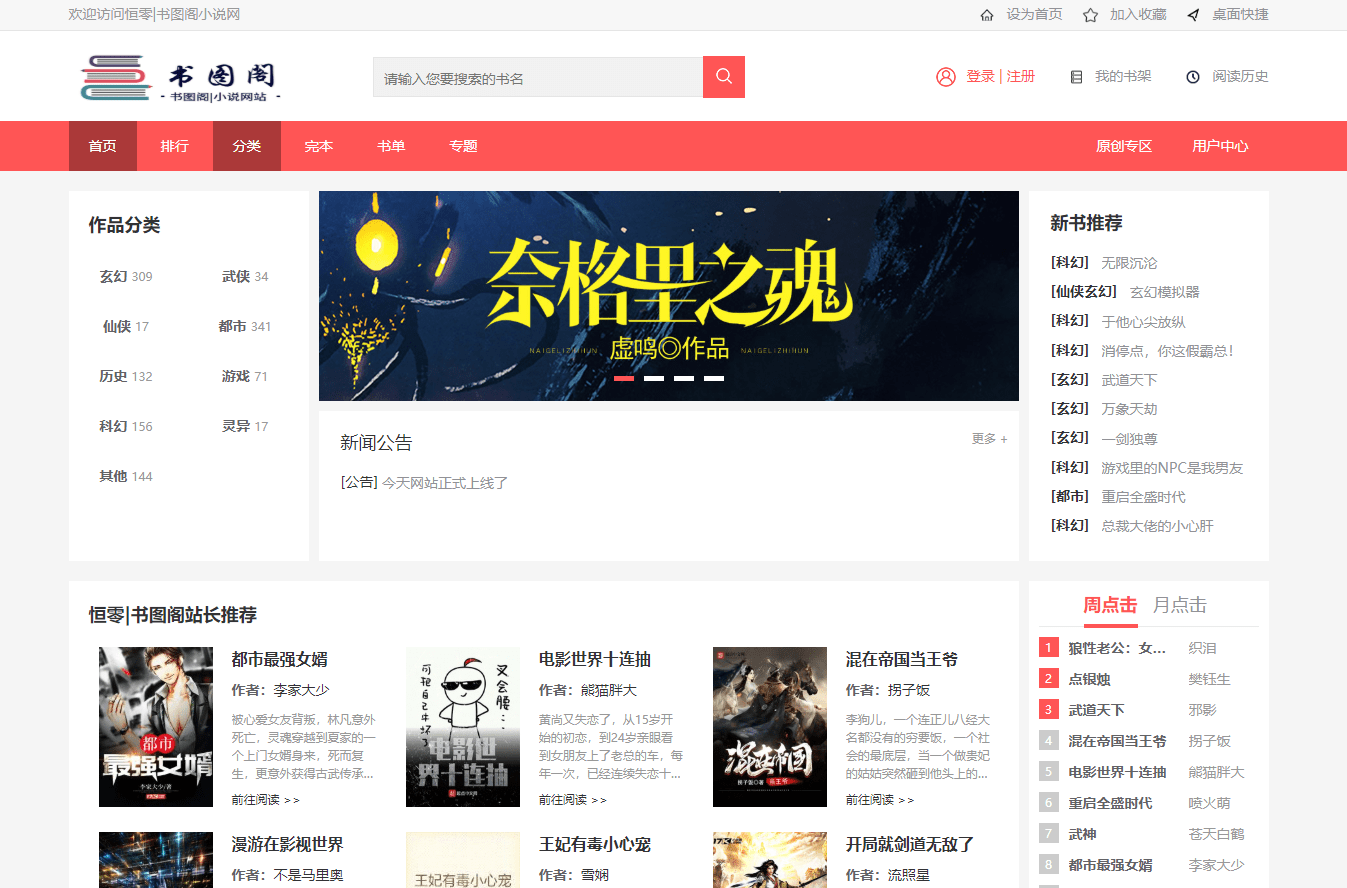This screenshot has height=888, width=1347.
Task: Open the 历史 132 category
Action: point(126,377)
